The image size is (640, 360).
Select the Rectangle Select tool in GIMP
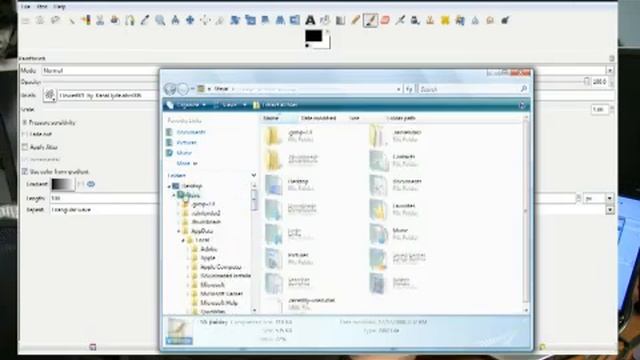pos(25,20)
